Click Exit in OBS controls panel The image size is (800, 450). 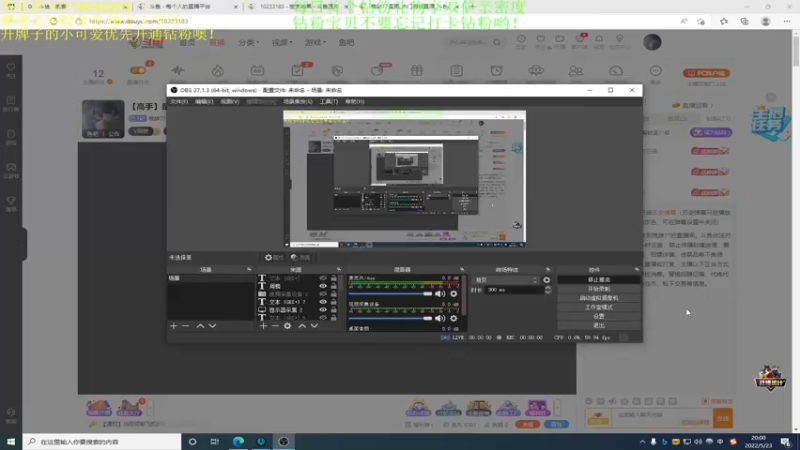coord(598,326)
